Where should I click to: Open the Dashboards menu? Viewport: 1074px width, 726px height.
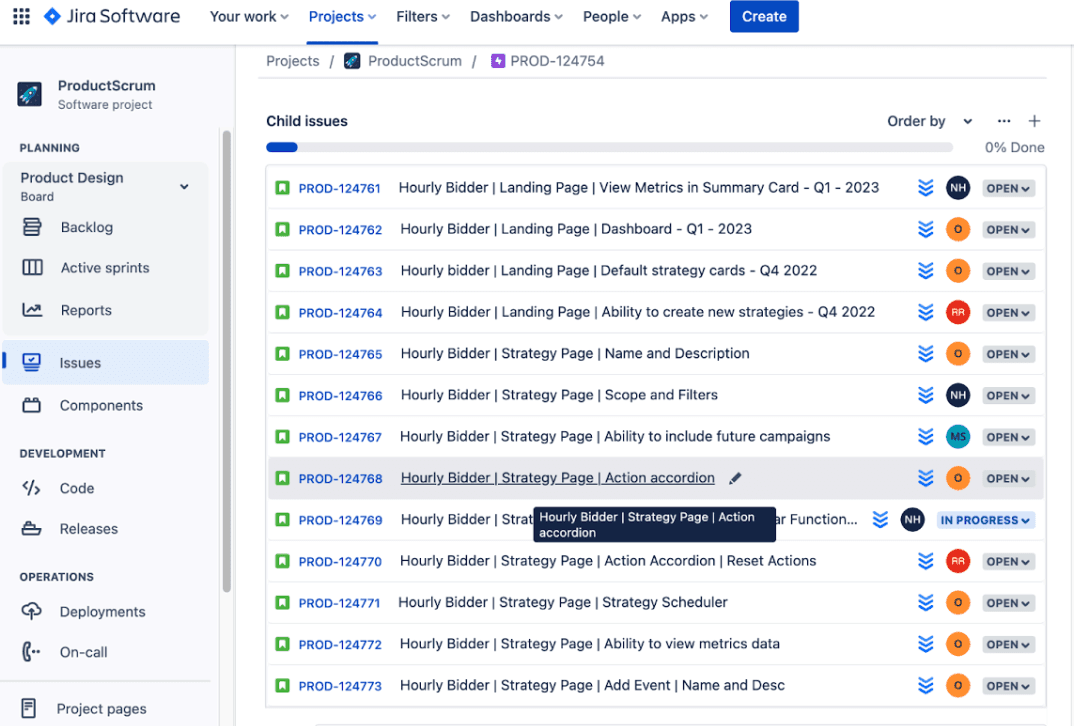(x=516, y=16)
